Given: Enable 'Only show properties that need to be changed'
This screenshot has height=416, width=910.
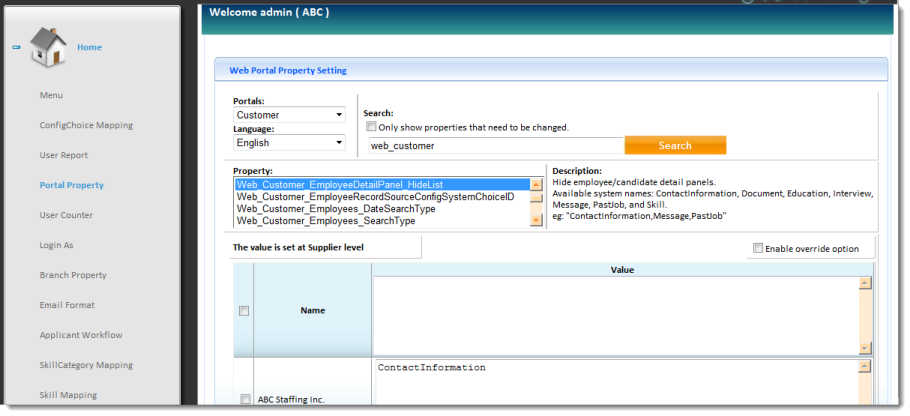Looking at the screenshot, I should 371,127.
